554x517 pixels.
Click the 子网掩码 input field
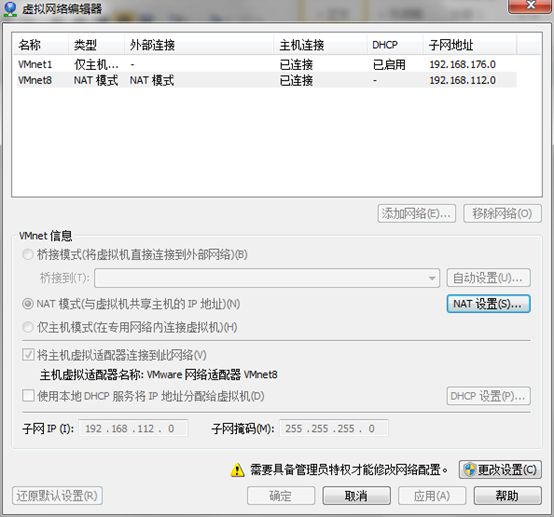pos(334,428)
